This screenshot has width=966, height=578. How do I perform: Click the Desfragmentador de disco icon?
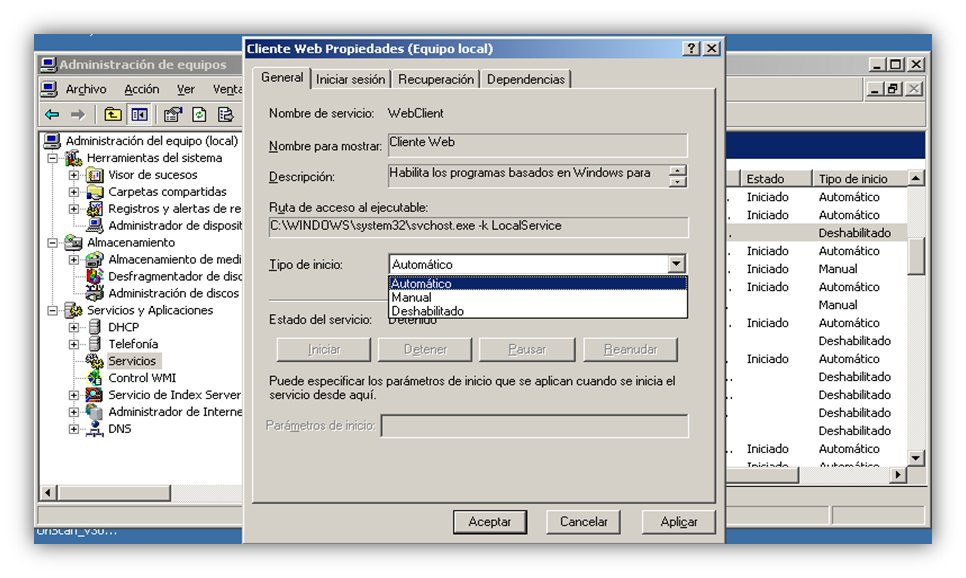[x=95, y=276]
